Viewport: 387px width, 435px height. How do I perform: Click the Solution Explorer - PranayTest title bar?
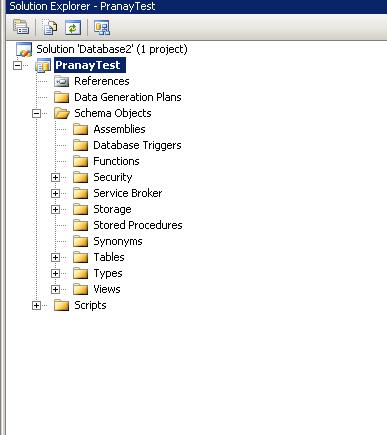click(x=196, y=6)
